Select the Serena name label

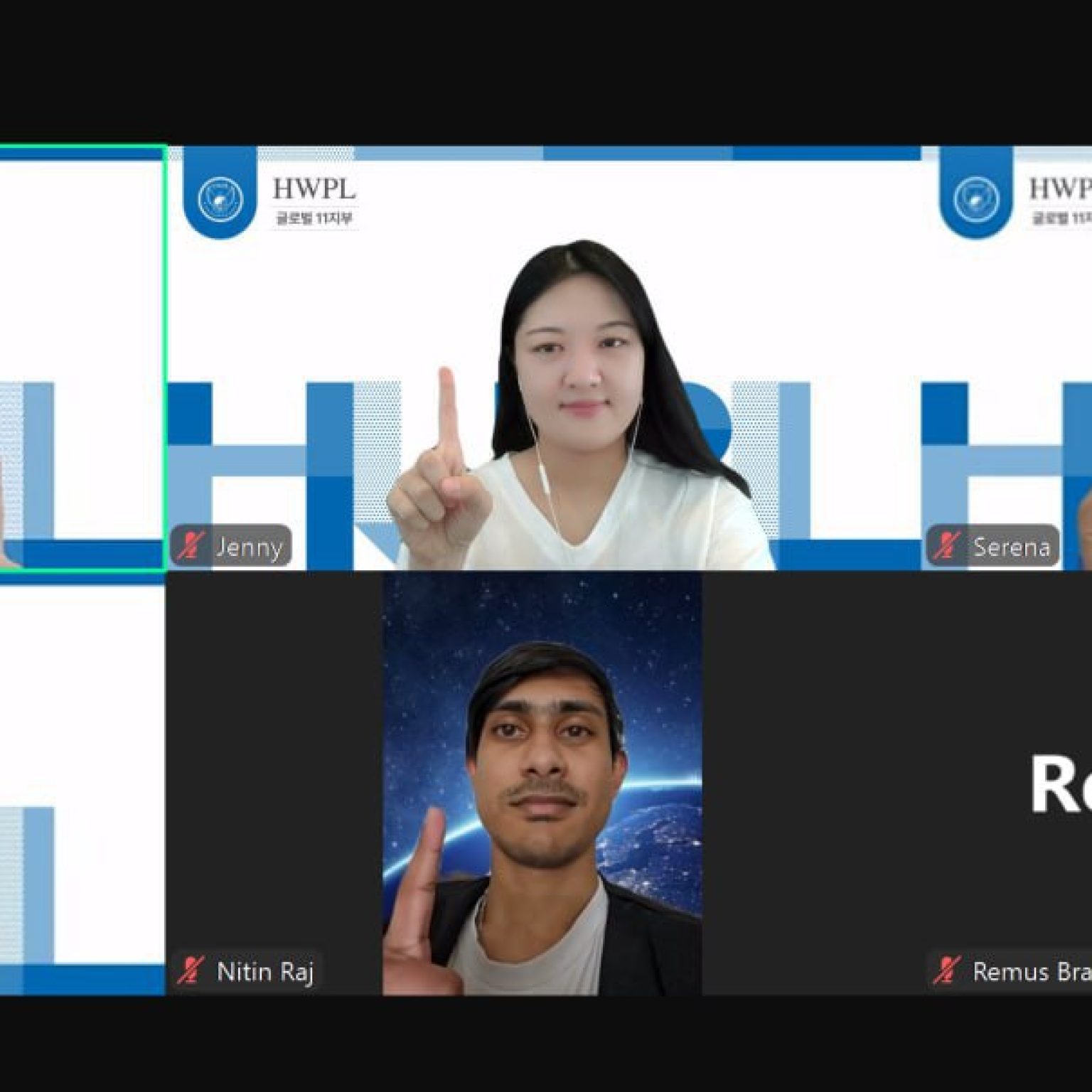[x=1011, y=547]
